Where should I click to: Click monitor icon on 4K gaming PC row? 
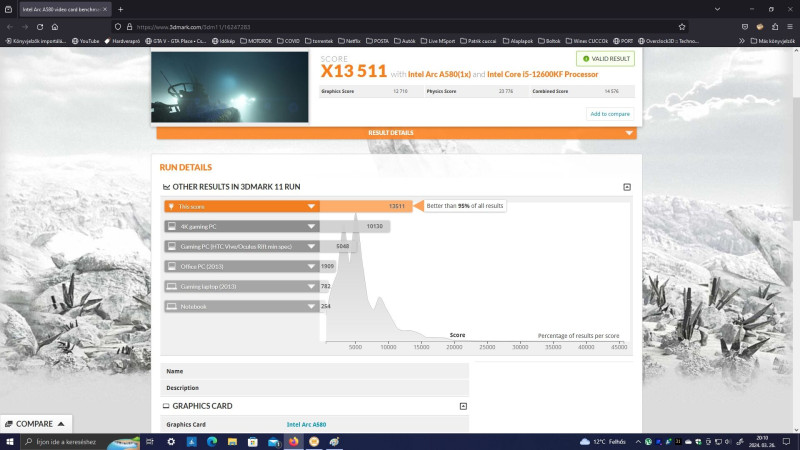click(172, 227)
